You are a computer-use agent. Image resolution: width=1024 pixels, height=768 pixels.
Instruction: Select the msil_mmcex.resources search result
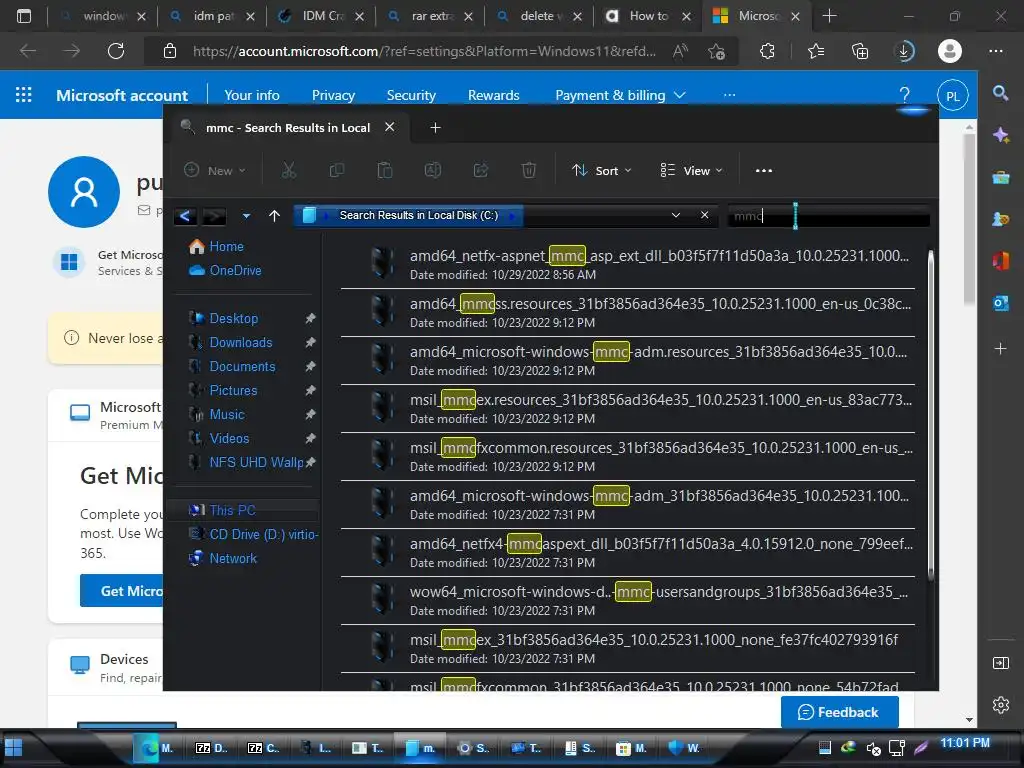point(627,409)
